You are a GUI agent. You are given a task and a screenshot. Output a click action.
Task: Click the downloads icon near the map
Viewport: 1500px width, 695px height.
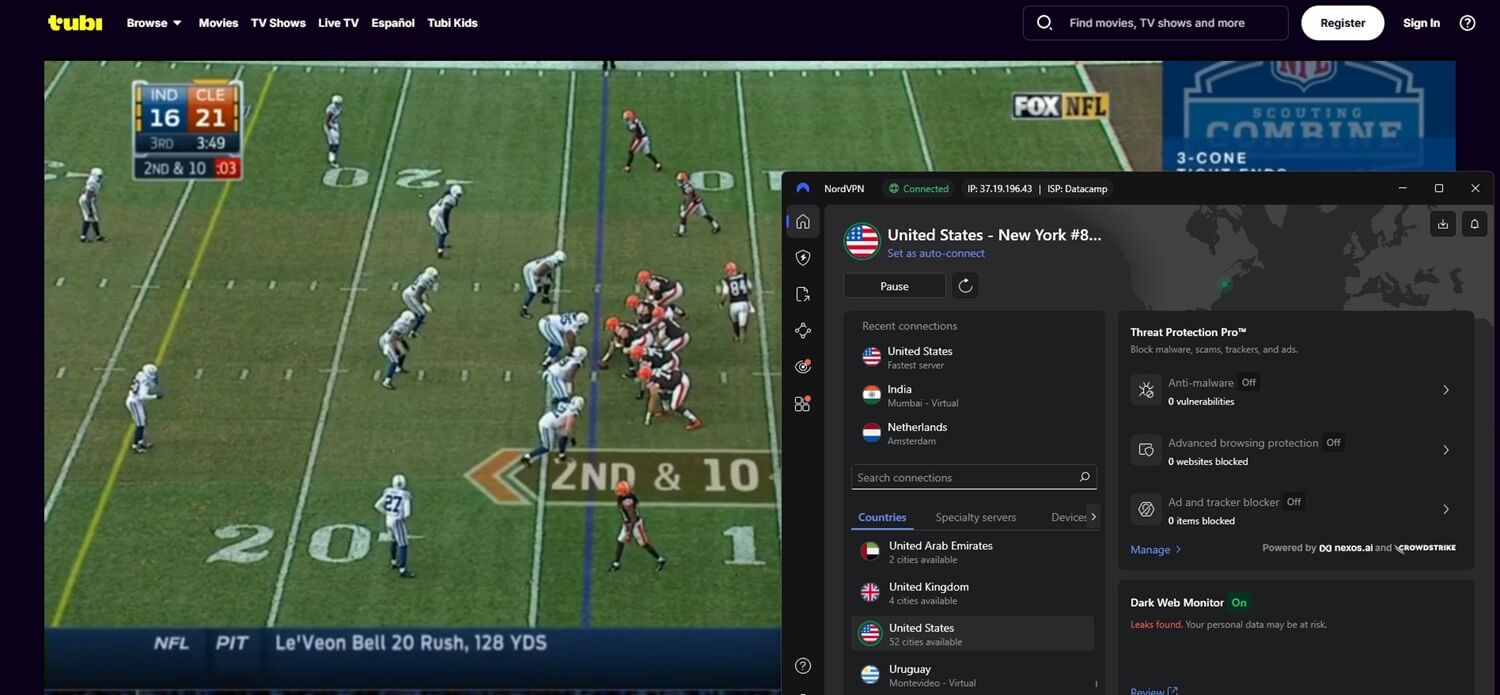[x=1442, y=223]
